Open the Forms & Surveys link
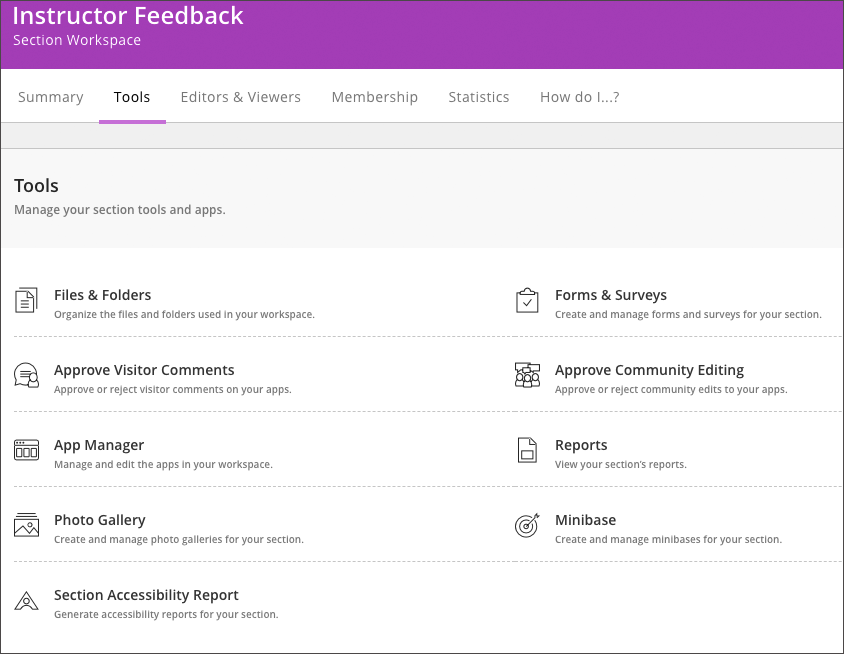 [x=610, y=295]
